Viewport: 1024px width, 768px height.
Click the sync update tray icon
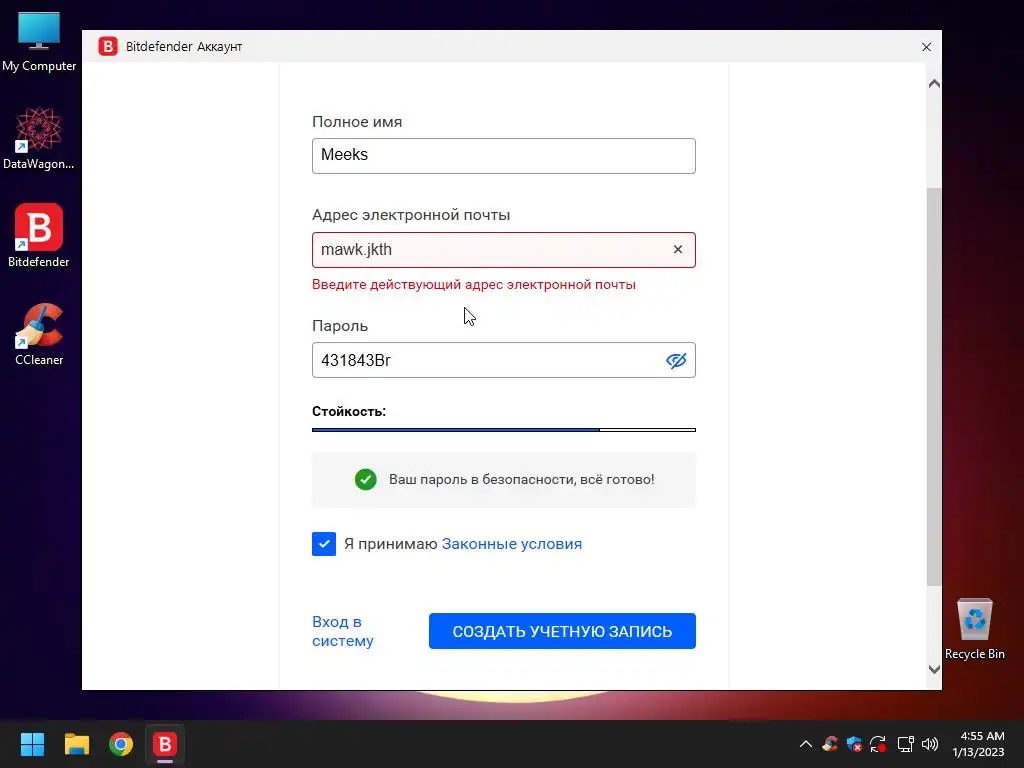point(878,744)
